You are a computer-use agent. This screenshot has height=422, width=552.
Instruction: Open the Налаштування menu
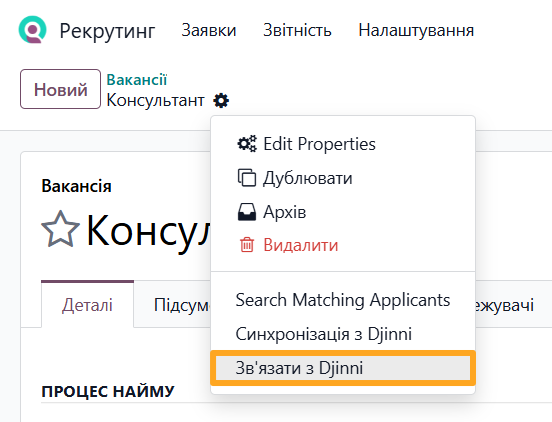click(x=416, y=30)
